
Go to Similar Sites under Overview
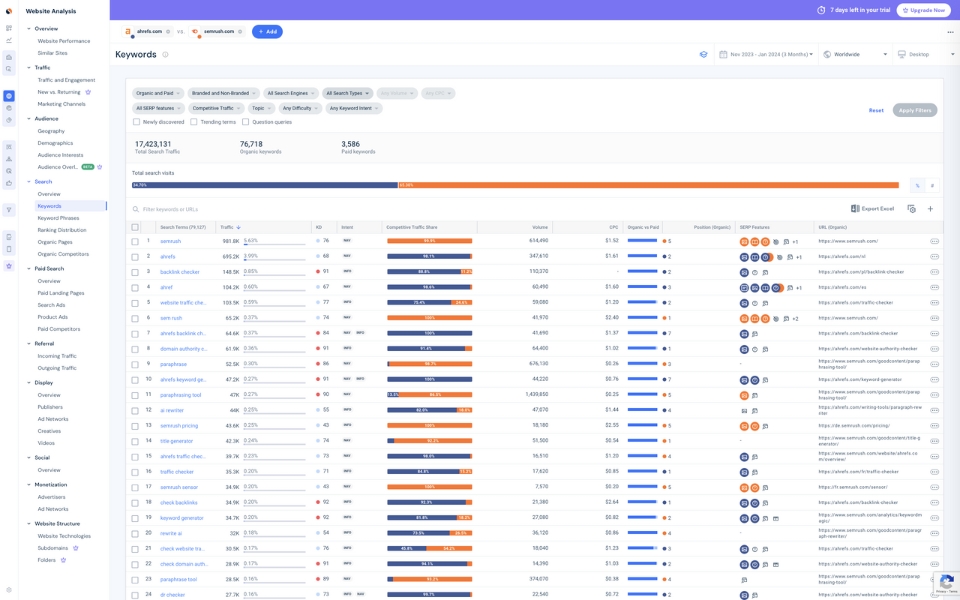[53, 53]
